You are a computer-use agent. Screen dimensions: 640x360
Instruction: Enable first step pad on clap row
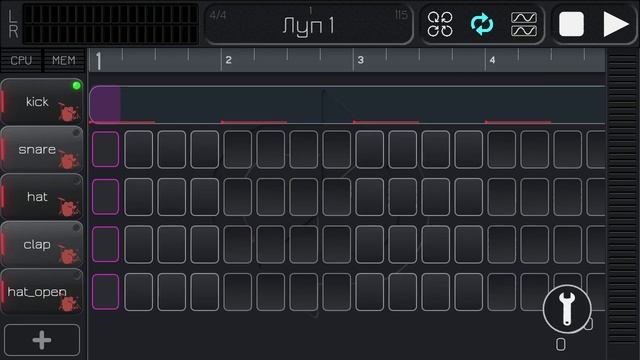(x=105, y=244)
